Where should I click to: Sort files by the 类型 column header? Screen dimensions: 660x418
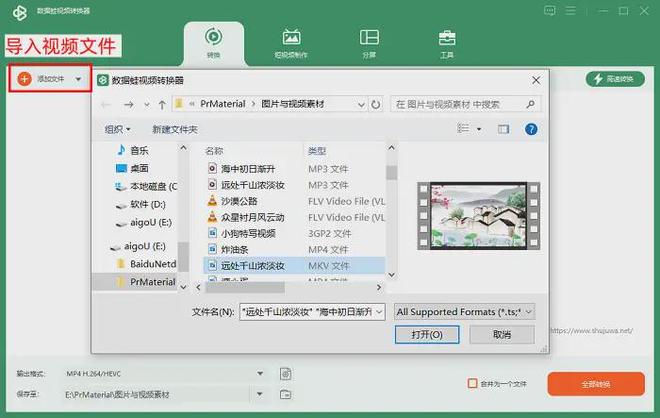317,151
